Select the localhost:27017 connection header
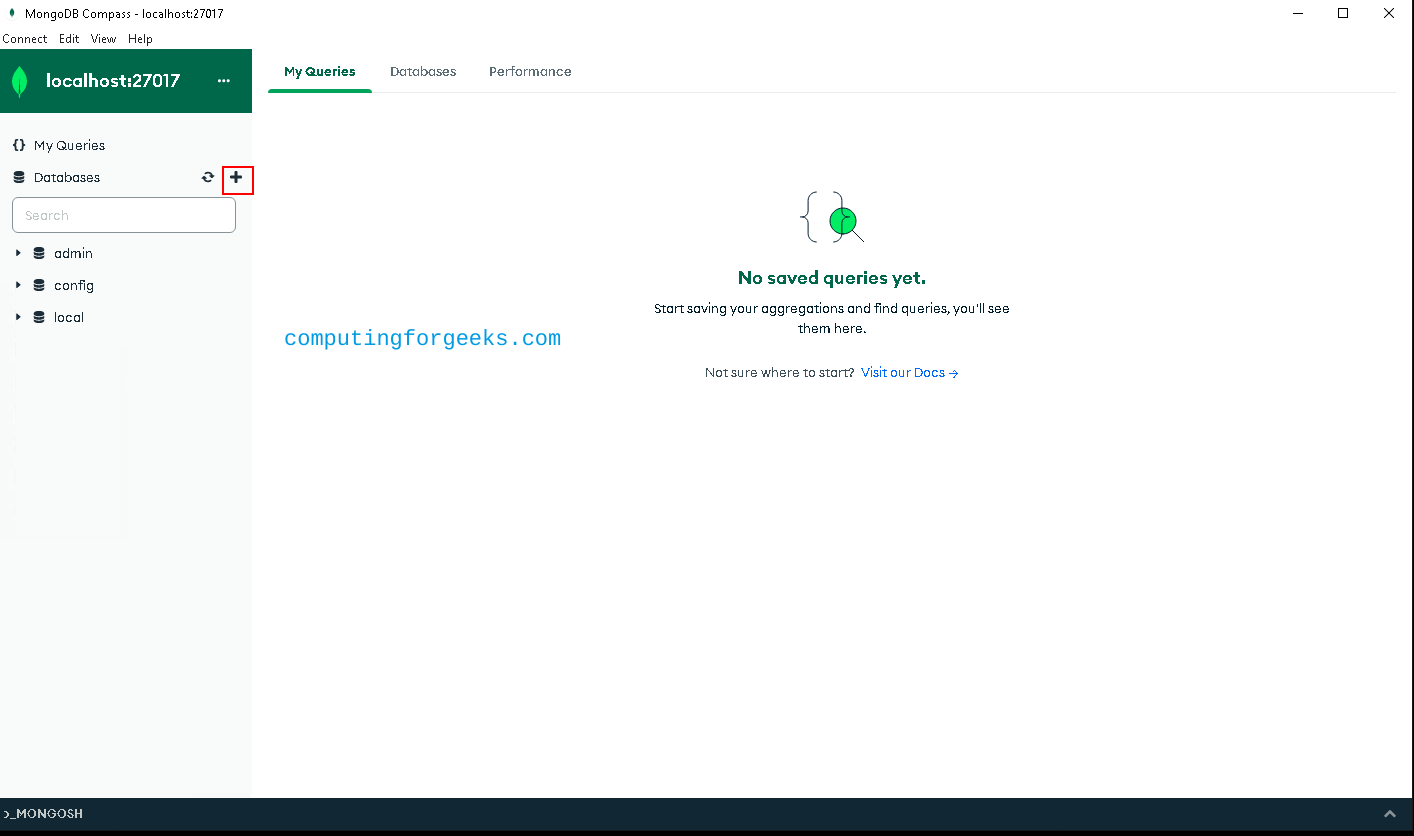The width and height of the screenshot is (1414, 836). [x=113, y=81]
